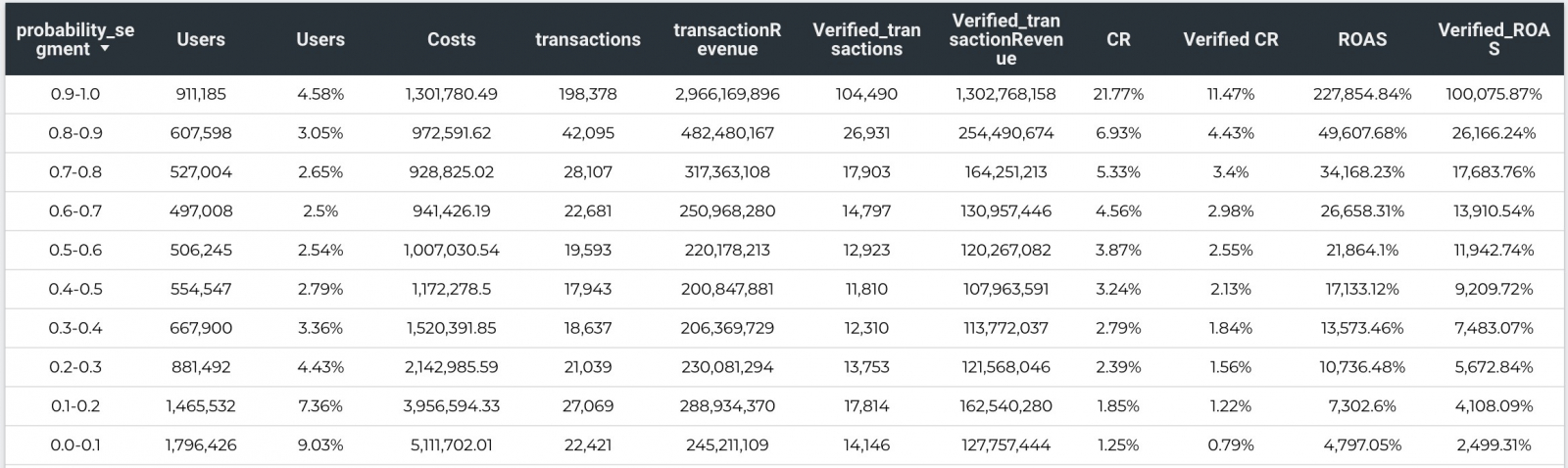1568x468 pixels.
Task: Sort by transactions column header
Action: [x=587, y=39]
